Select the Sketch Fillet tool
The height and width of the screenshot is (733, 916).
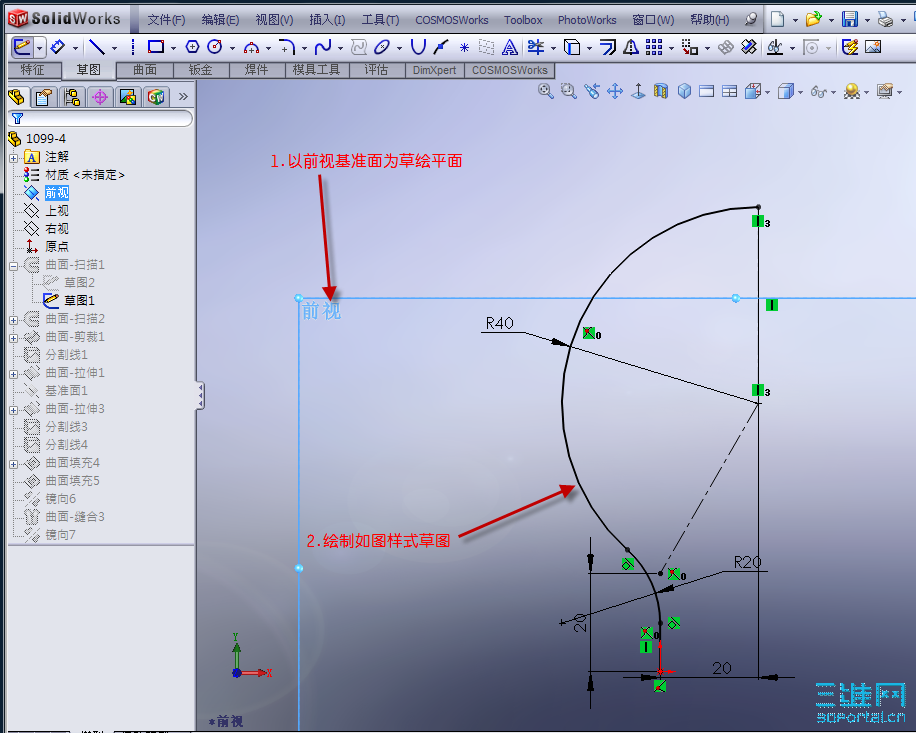tap(286, 47)
